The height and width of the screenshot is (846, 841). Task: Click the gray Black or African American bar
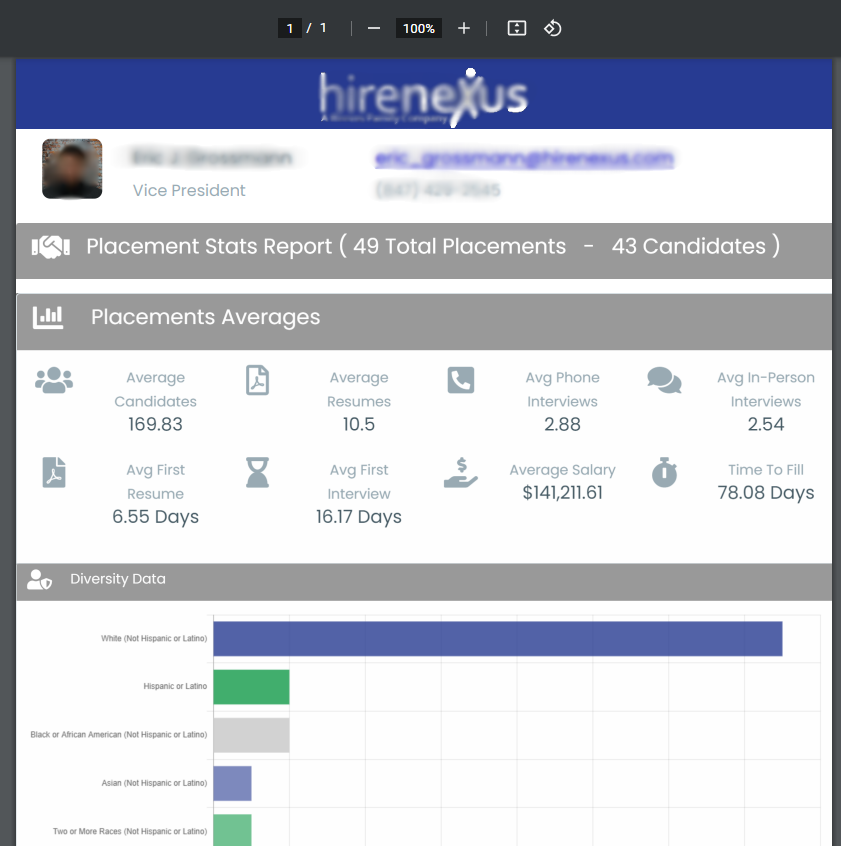pos(251,735)
